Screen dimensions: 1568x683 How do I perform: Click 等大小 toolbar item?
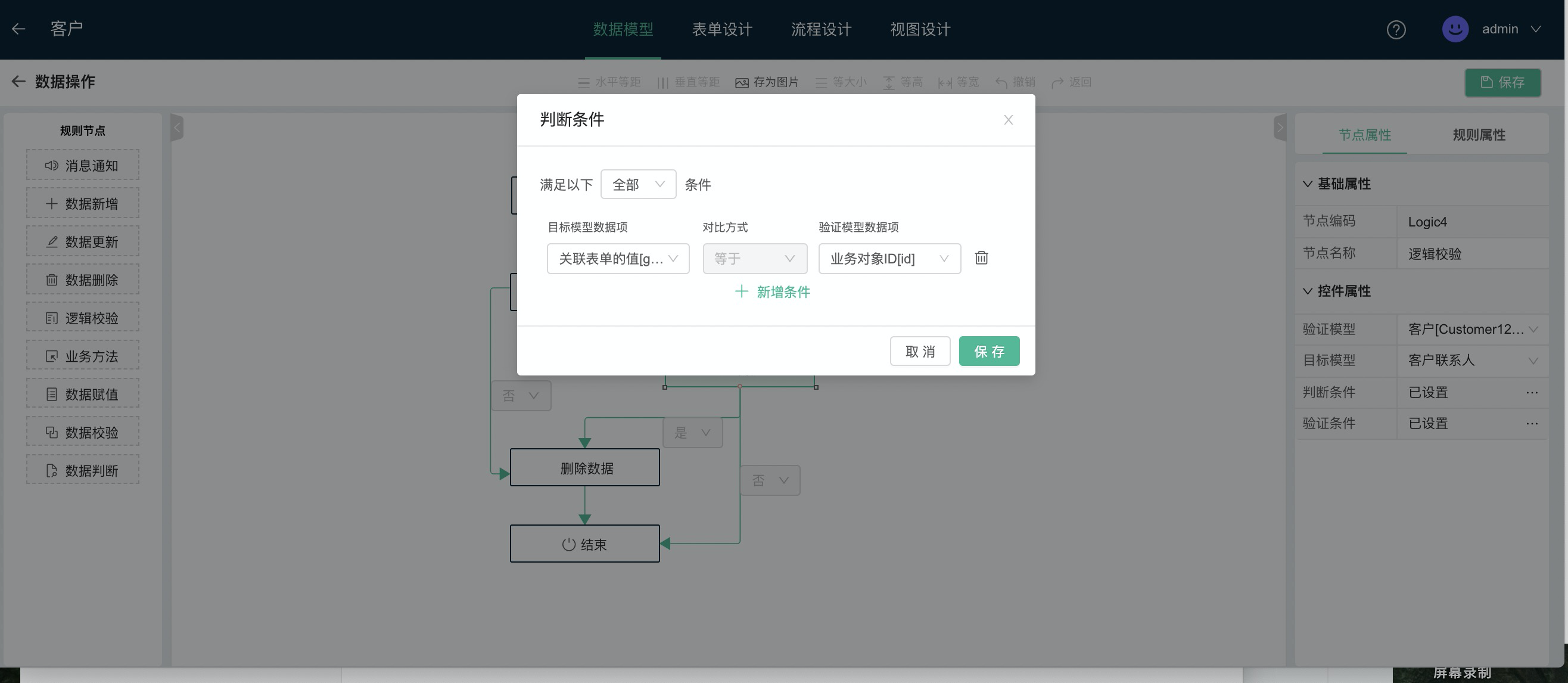tap(841, 82)
